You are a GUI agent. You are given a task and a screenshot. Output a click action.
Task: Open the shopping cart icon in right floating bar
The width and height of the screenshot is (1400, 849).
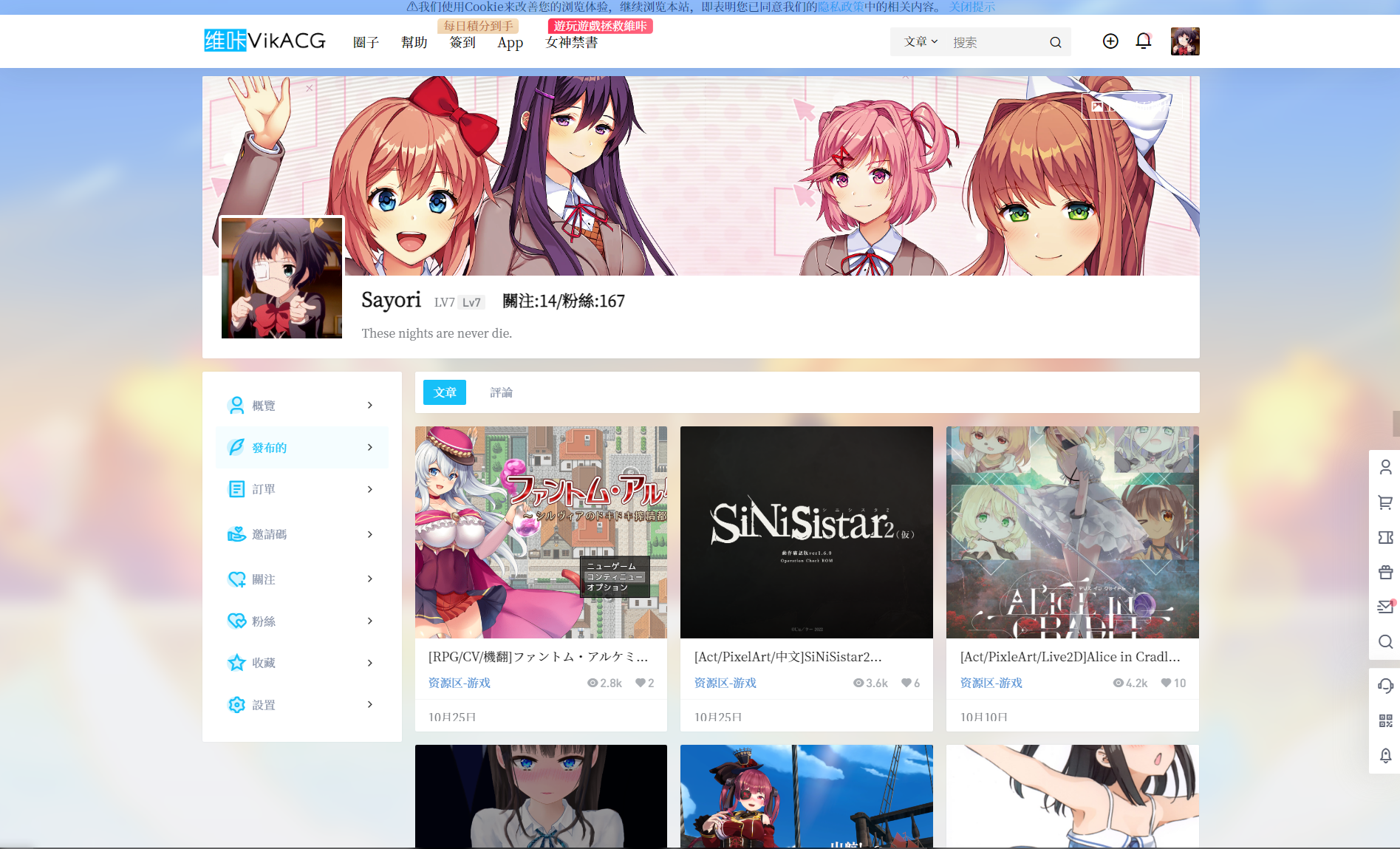1385,502
